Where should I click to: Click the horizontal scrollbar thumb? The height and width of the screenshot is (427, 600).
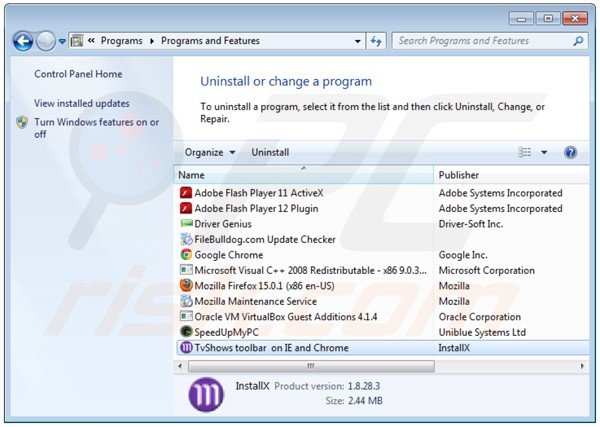click(x=311, y=366)
